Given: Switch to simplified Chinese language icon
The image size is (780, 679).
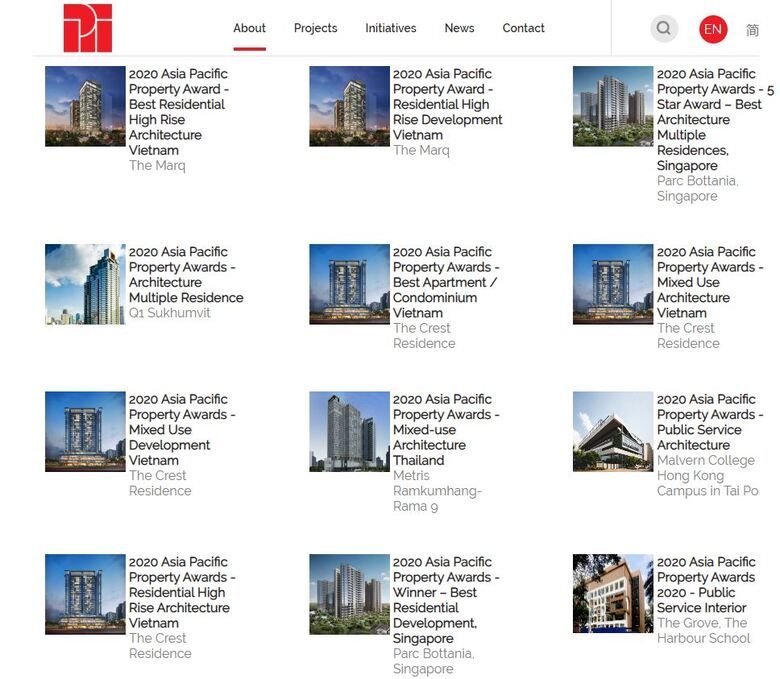Looking at the screenshot, I should coord(752,30).
